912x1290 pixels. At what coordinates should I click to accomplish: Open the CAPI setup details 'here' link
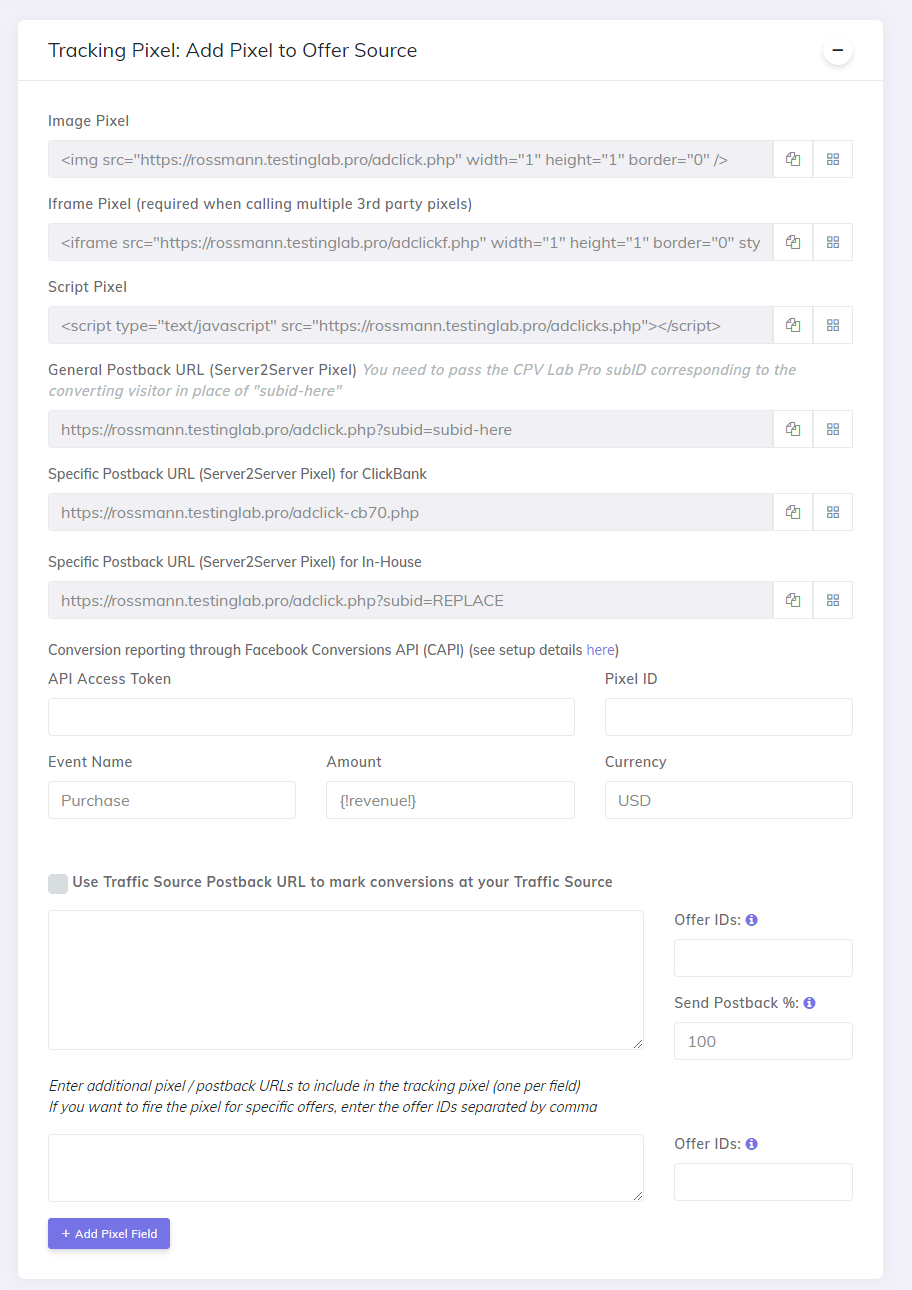point(600,650)
